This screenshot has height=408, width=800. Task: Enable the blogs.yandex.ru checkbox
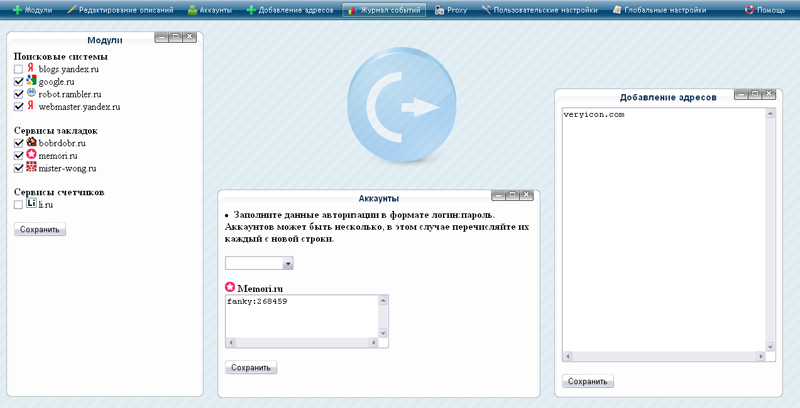[x=18, y=69]
